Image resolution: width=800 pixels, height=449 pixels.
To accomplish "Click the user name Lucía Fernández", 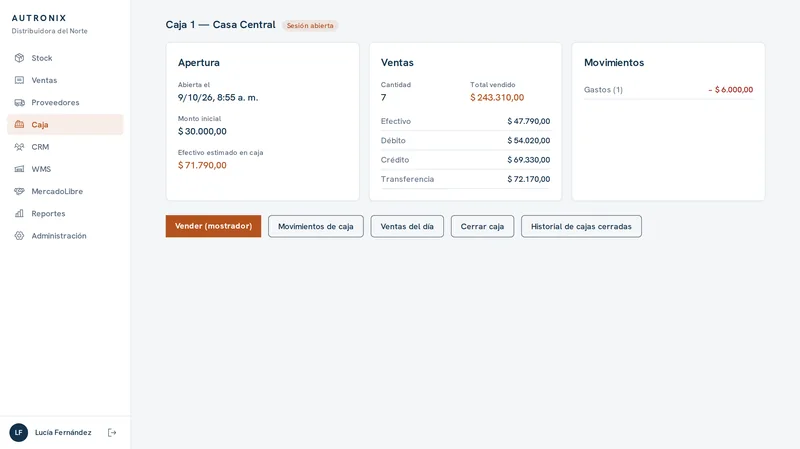I will pos(63,433).
